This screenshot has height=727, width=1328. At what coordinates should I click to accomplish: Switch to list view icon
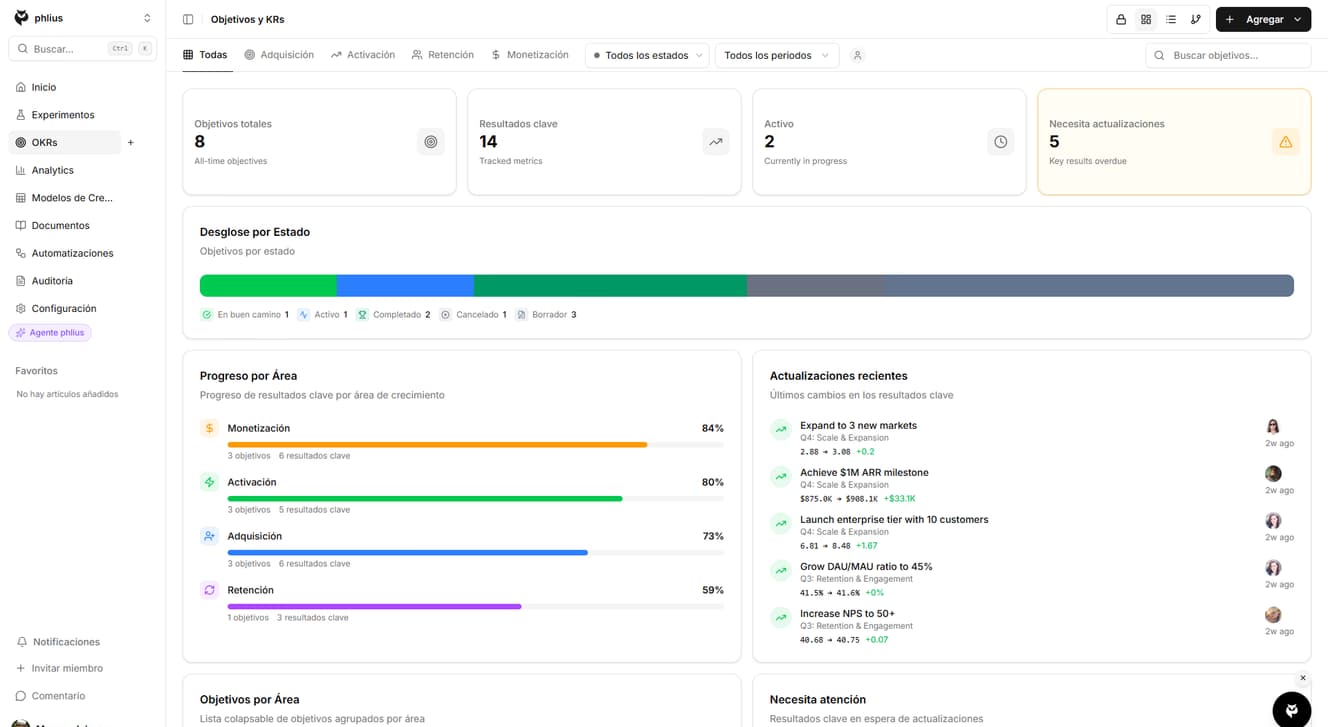[x=1171, y=19]
